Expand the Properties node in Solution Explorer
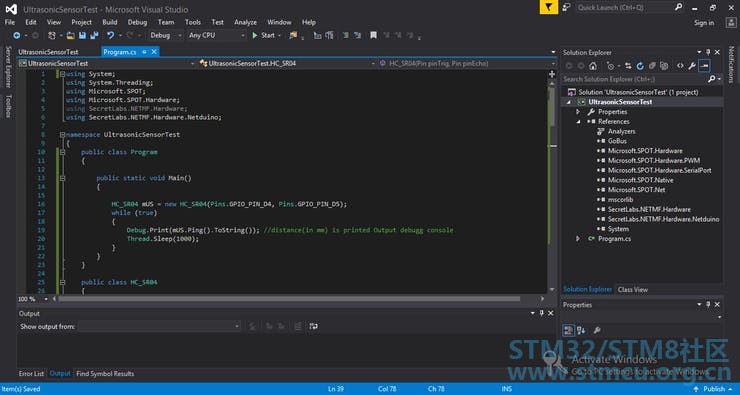740x395 pixels. click(578, 112)
